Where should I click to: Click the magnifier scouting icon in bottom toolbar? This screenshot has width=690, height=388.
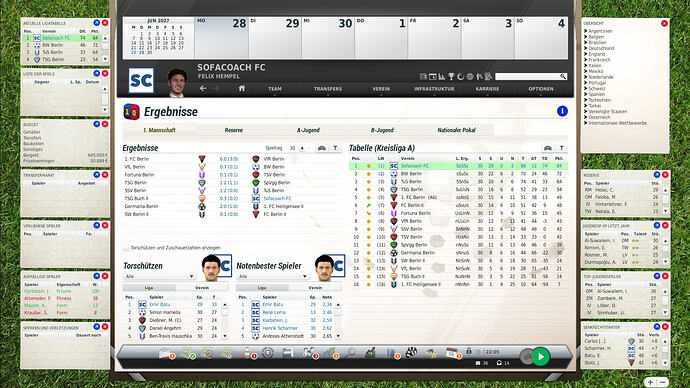click(351, 353)
